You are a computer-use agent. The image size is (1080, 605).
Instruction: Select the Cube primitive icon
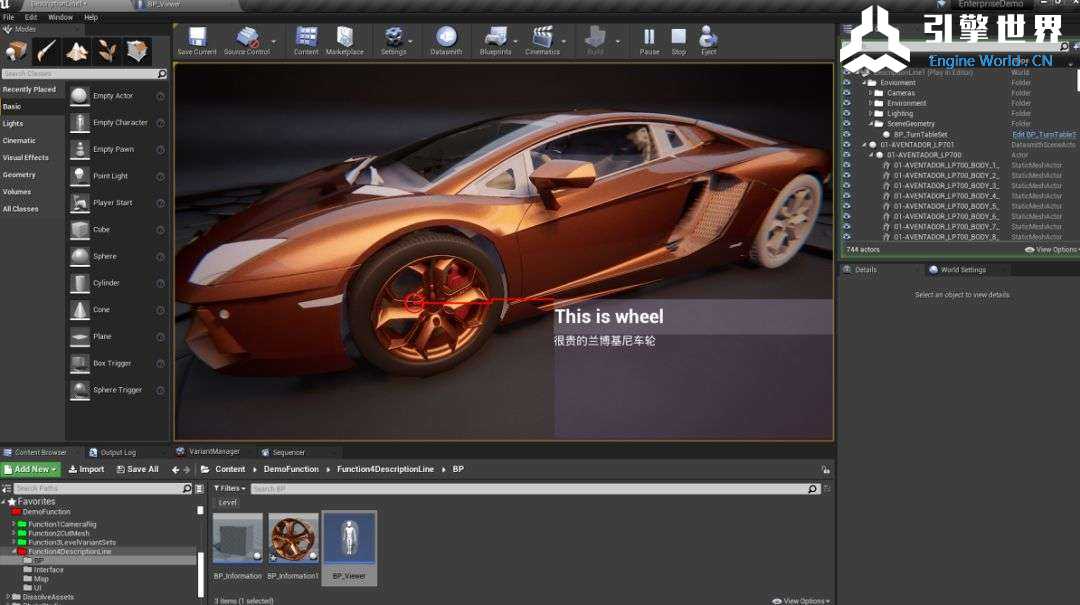[x=80, y=229]
